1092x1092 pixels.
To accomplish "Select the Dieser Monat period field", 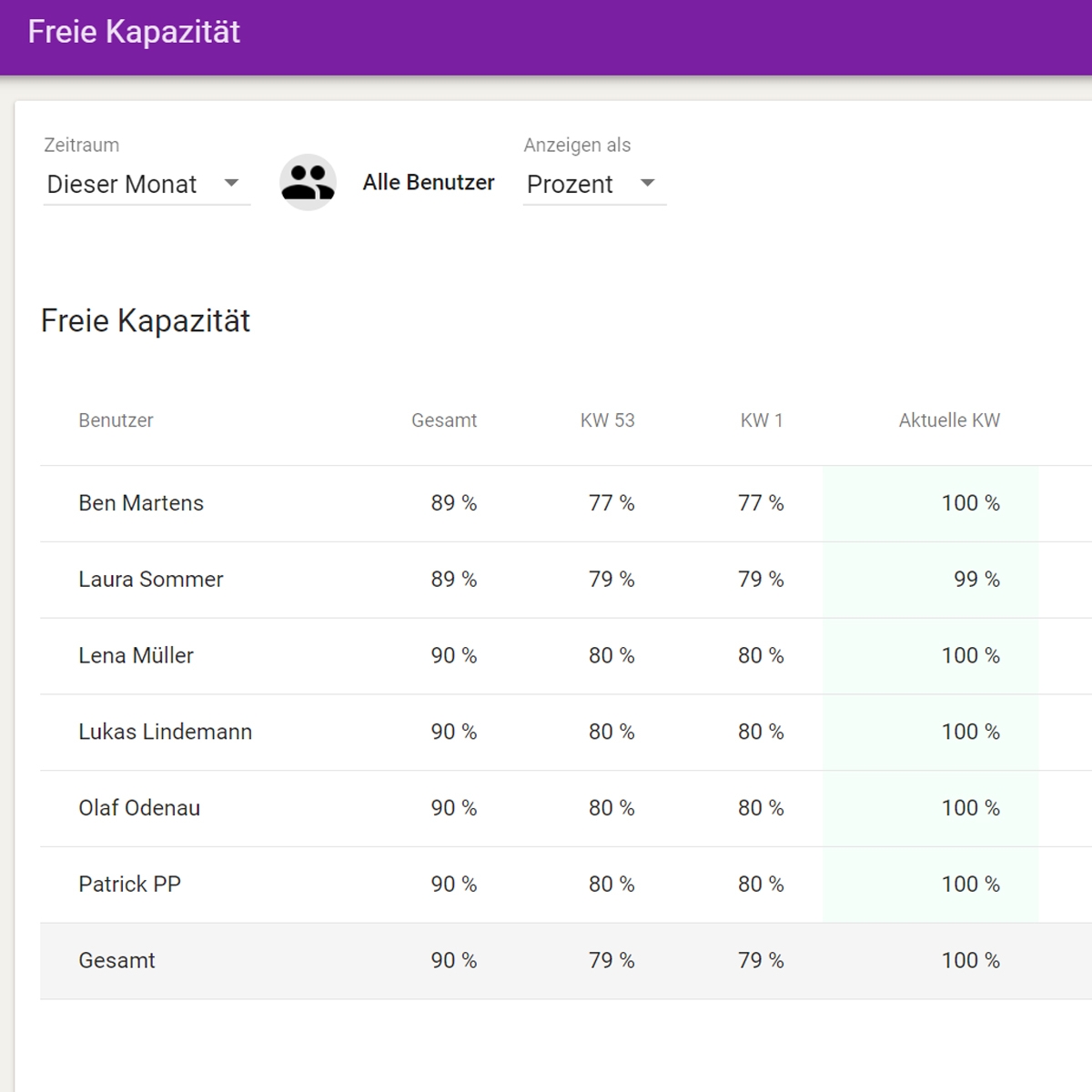I will pos(122,184).
